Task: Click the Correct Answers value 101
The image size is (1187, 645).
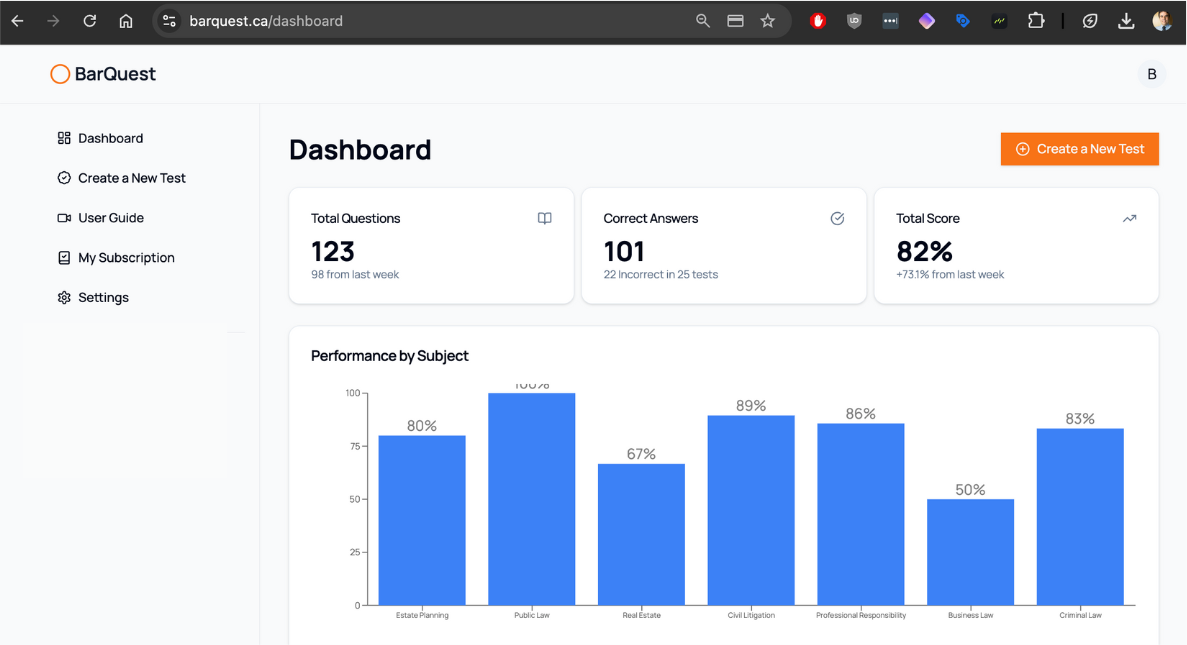Action: pos(624,251)
